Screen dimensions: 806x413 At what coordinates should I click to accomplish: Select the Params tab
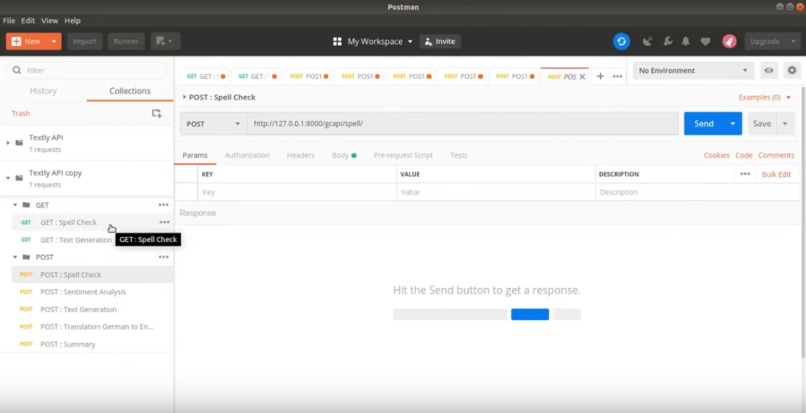tap(195, 155)
